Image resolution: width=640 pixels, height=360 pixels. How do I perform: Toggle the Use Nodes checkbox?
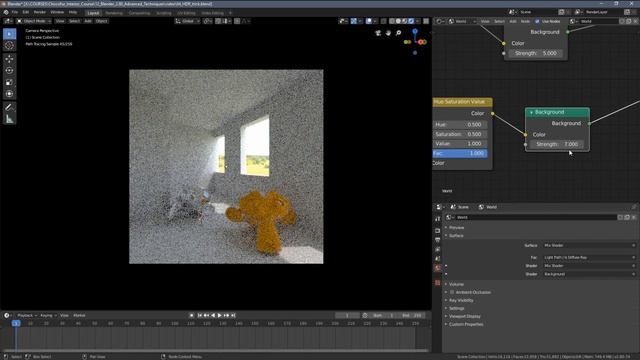coord(537,21)
